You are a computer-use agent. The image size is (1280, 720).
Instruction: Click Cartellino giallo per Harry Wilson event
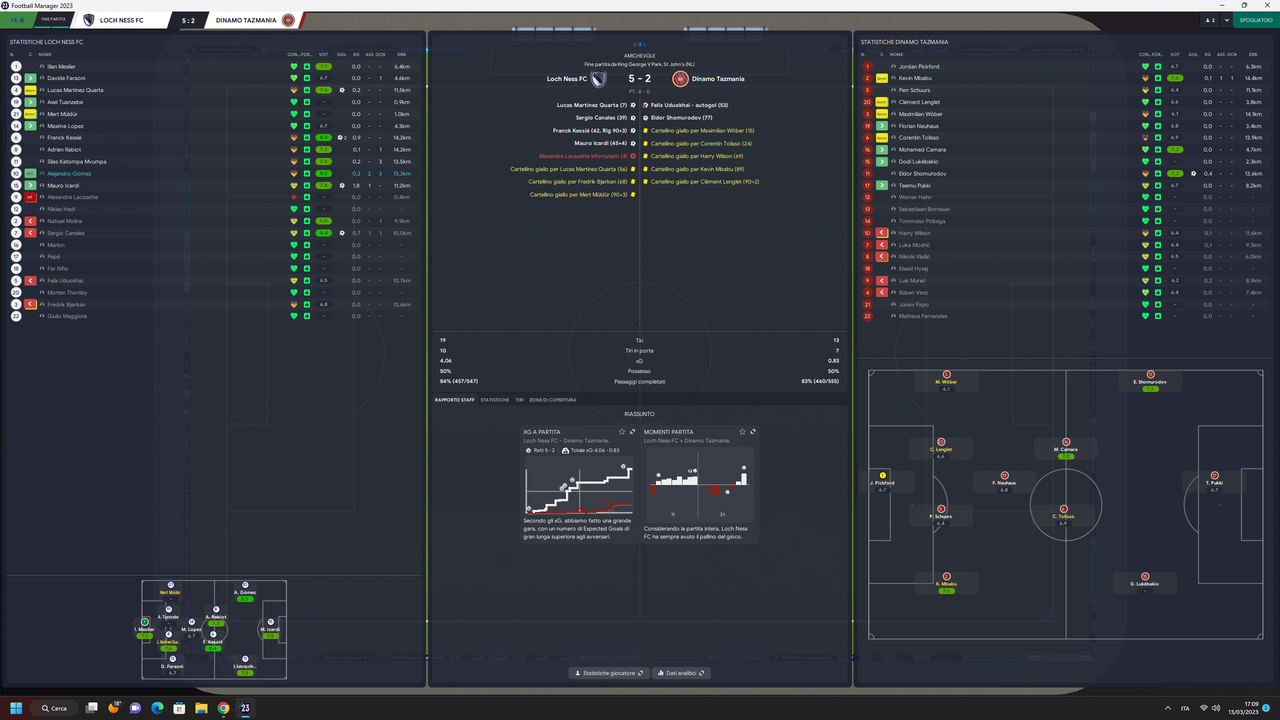698,156
